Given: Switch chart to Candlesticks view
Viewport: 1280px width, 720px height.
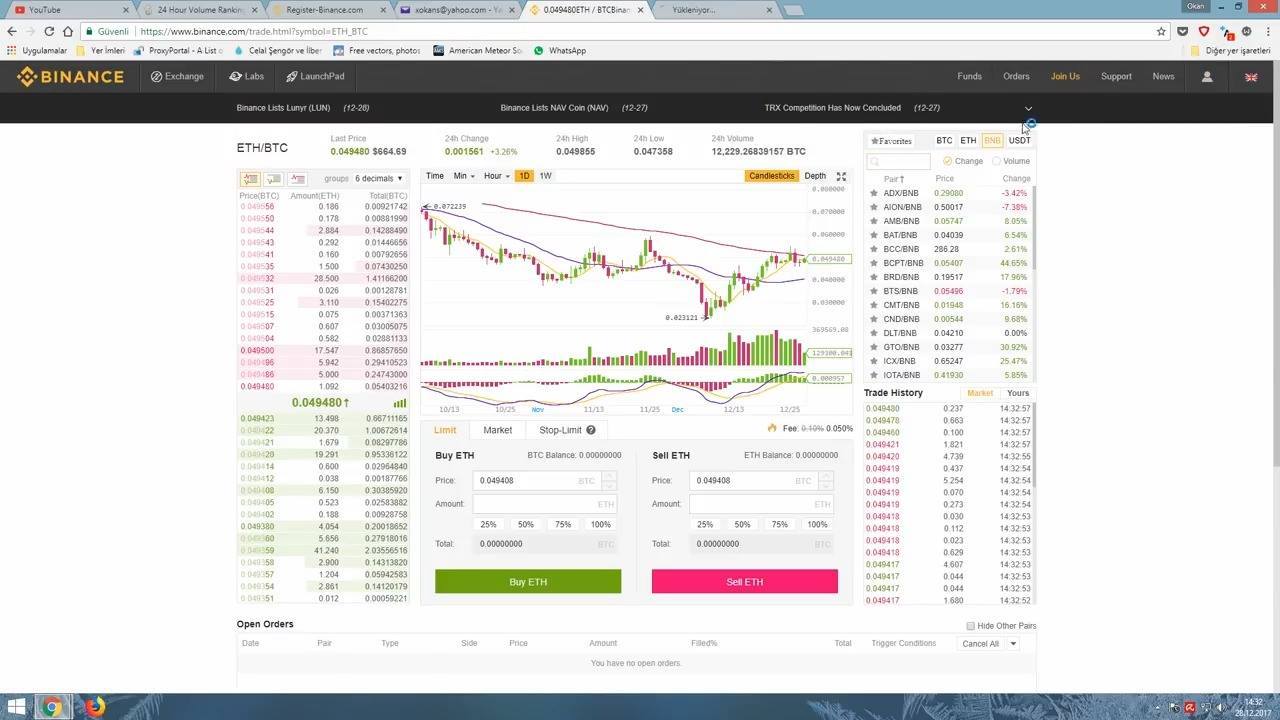Looking at the screenshot, I should click(771, 176).
